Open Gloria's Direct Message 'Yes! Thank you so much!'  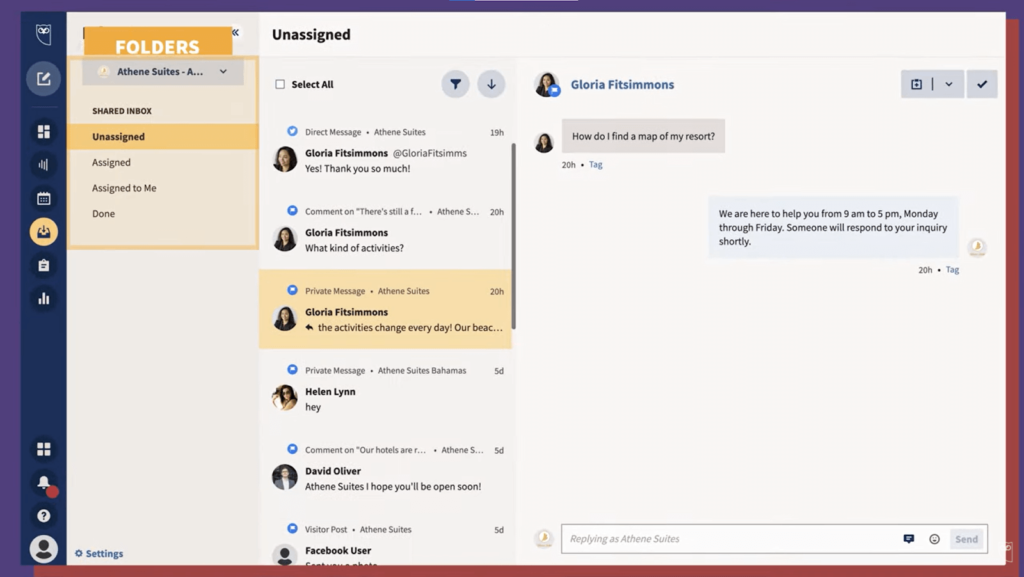pyautogui.click(x=385, y=151)
